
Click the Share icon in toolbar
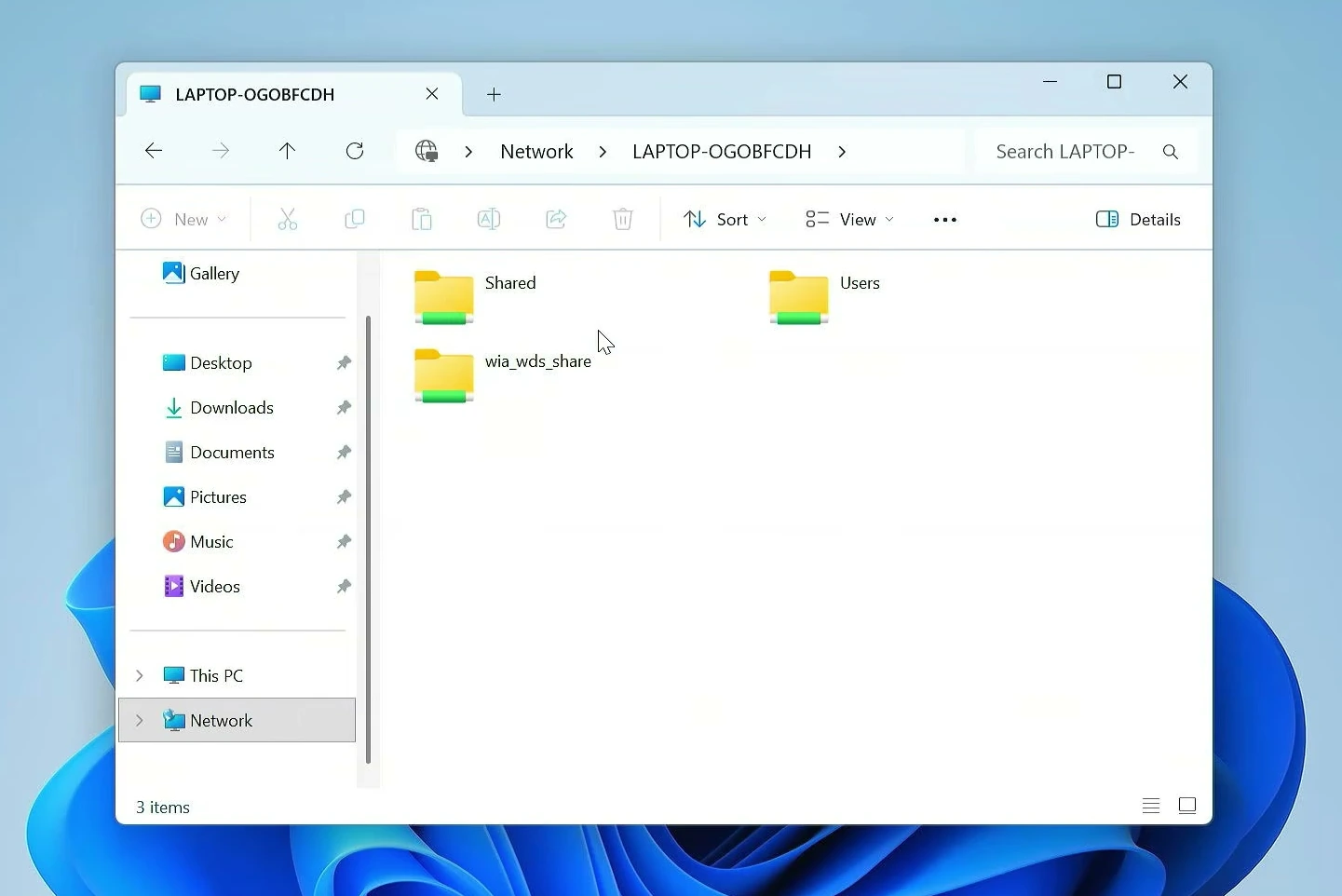pos(556,220)
